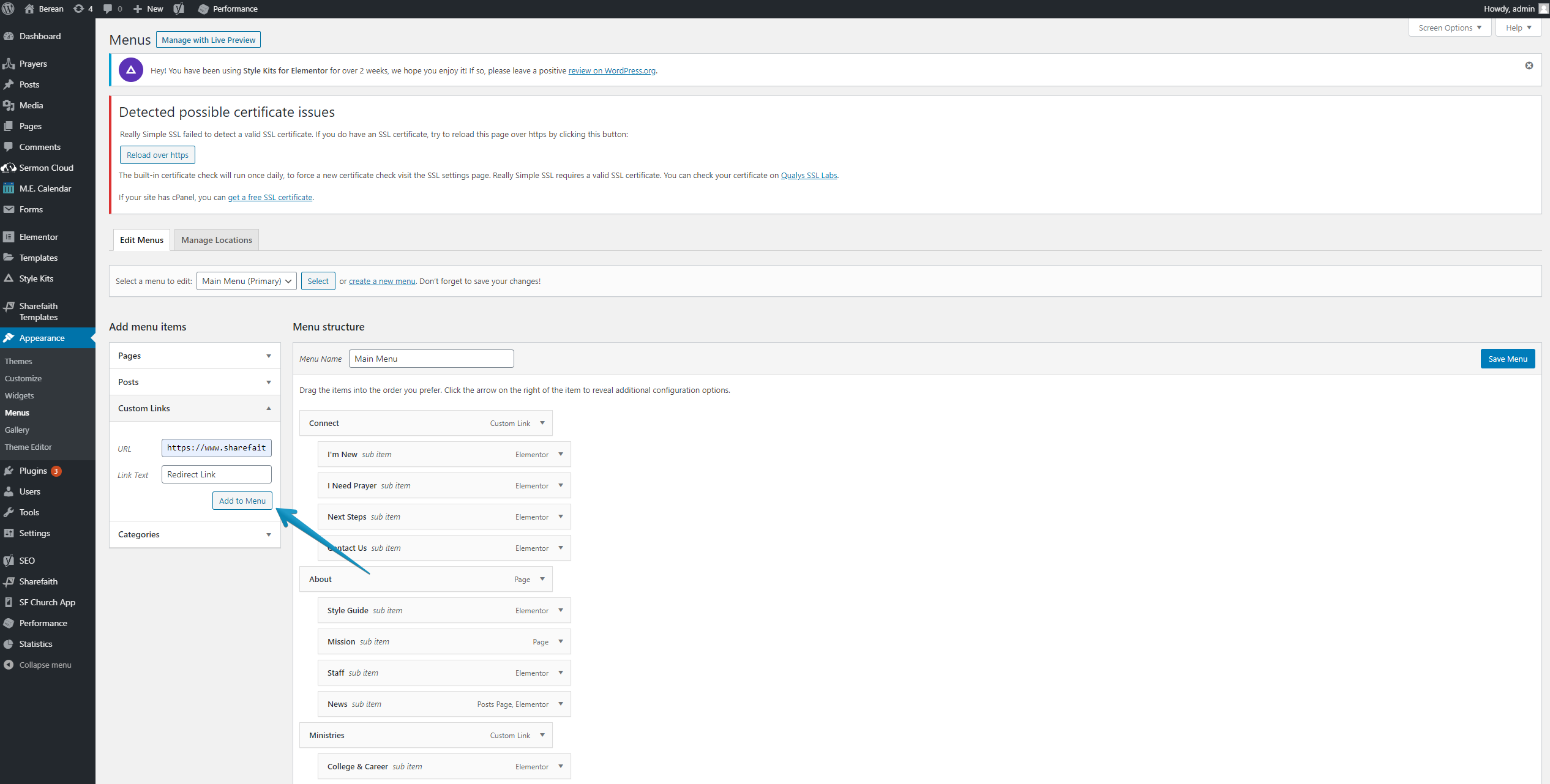The width and height of the screenshot is (1550, 784).
Task: Open the Select a menu dropdown
Action: coord(246,281)
